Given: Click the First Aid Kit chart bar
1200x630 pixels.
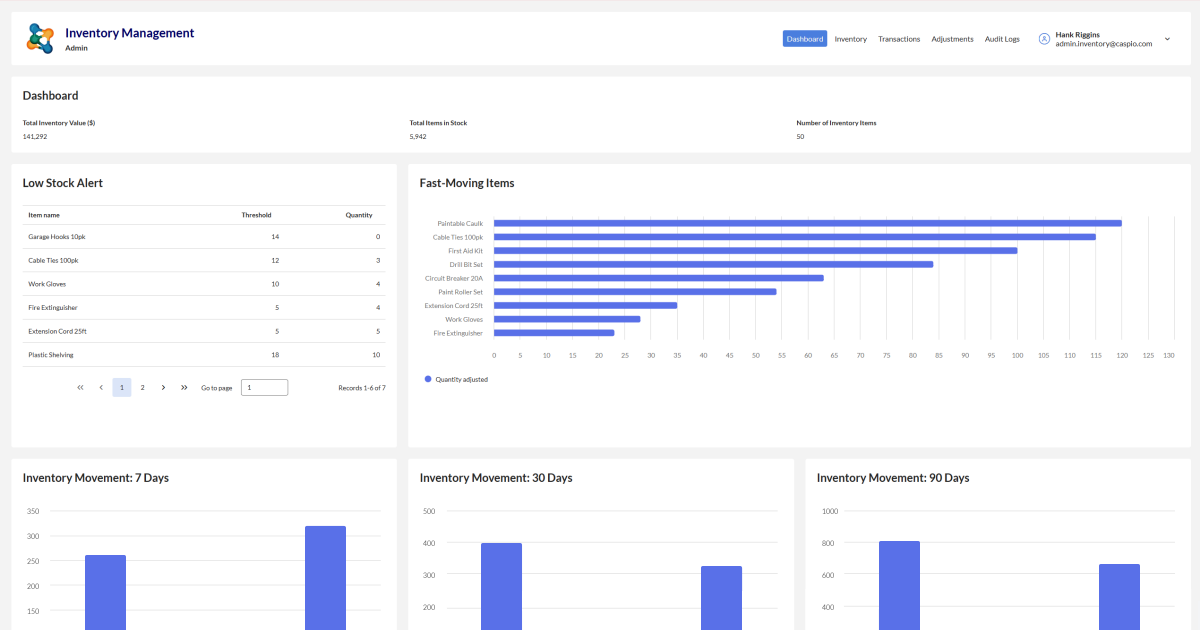Looking at the screenshot, I should [x=756, y=250].
